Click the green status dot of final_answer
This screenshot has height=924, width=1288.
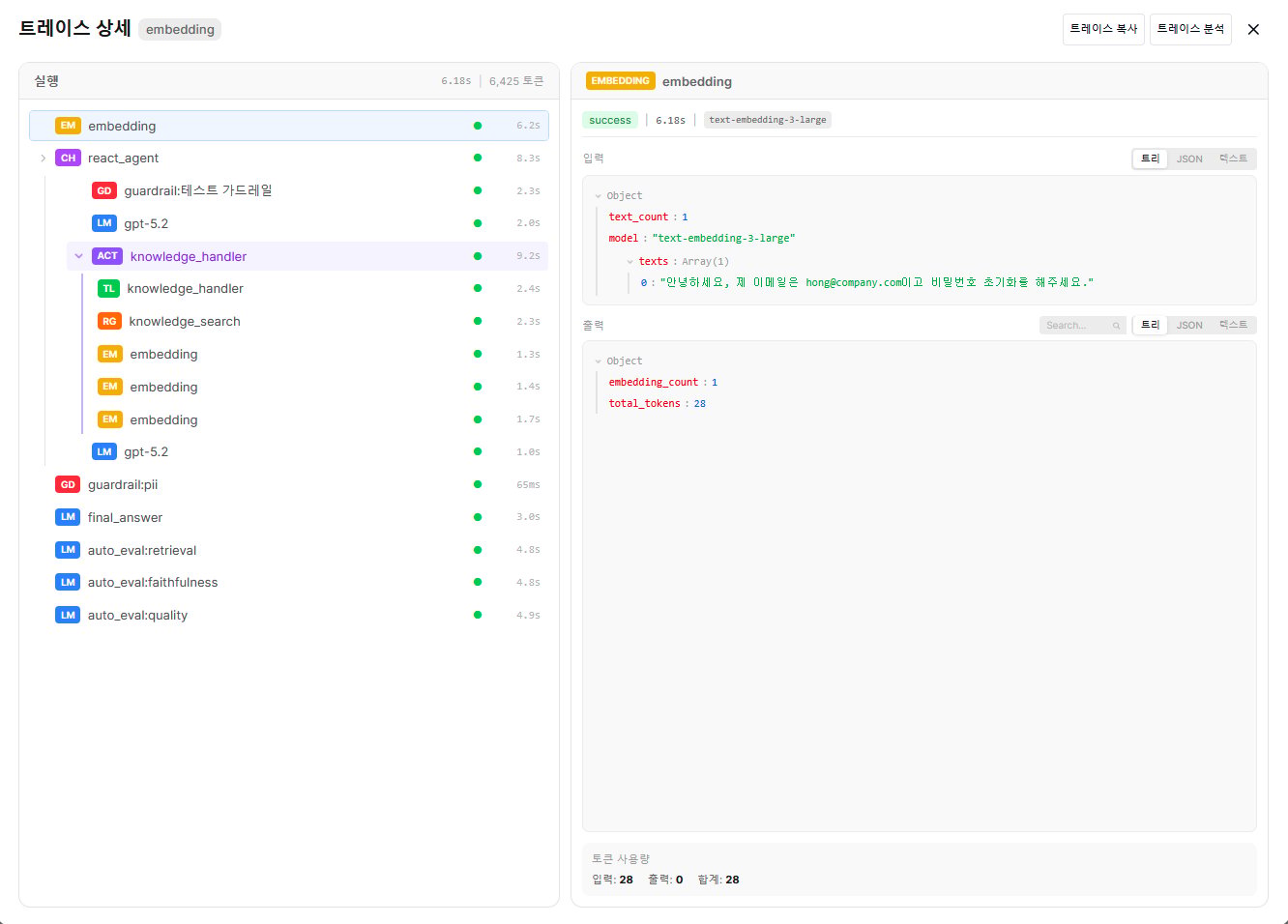point(478,517)
